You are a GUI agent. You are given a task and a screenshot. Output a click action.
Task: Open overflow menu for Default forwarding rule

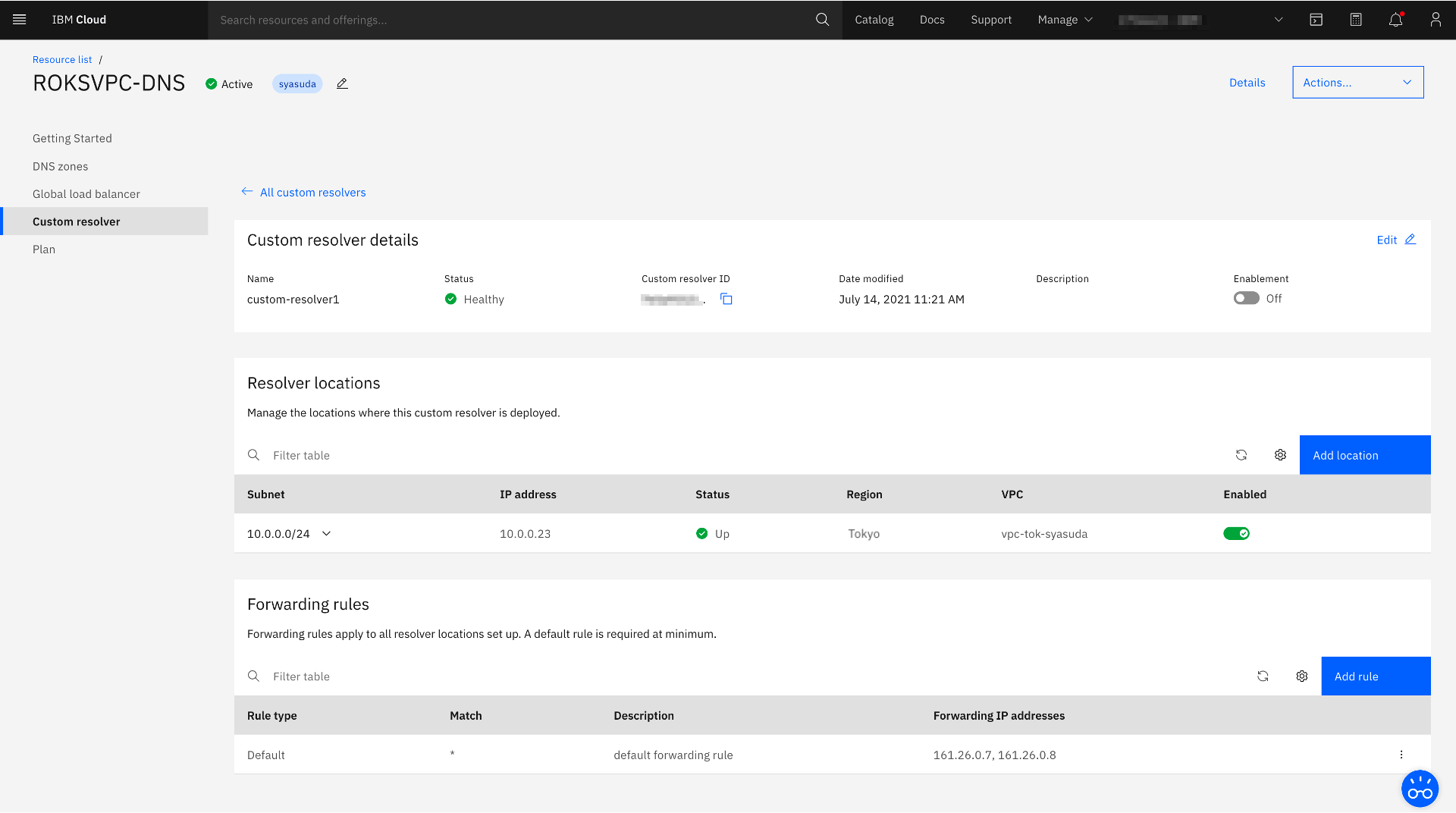[1401, 755]
